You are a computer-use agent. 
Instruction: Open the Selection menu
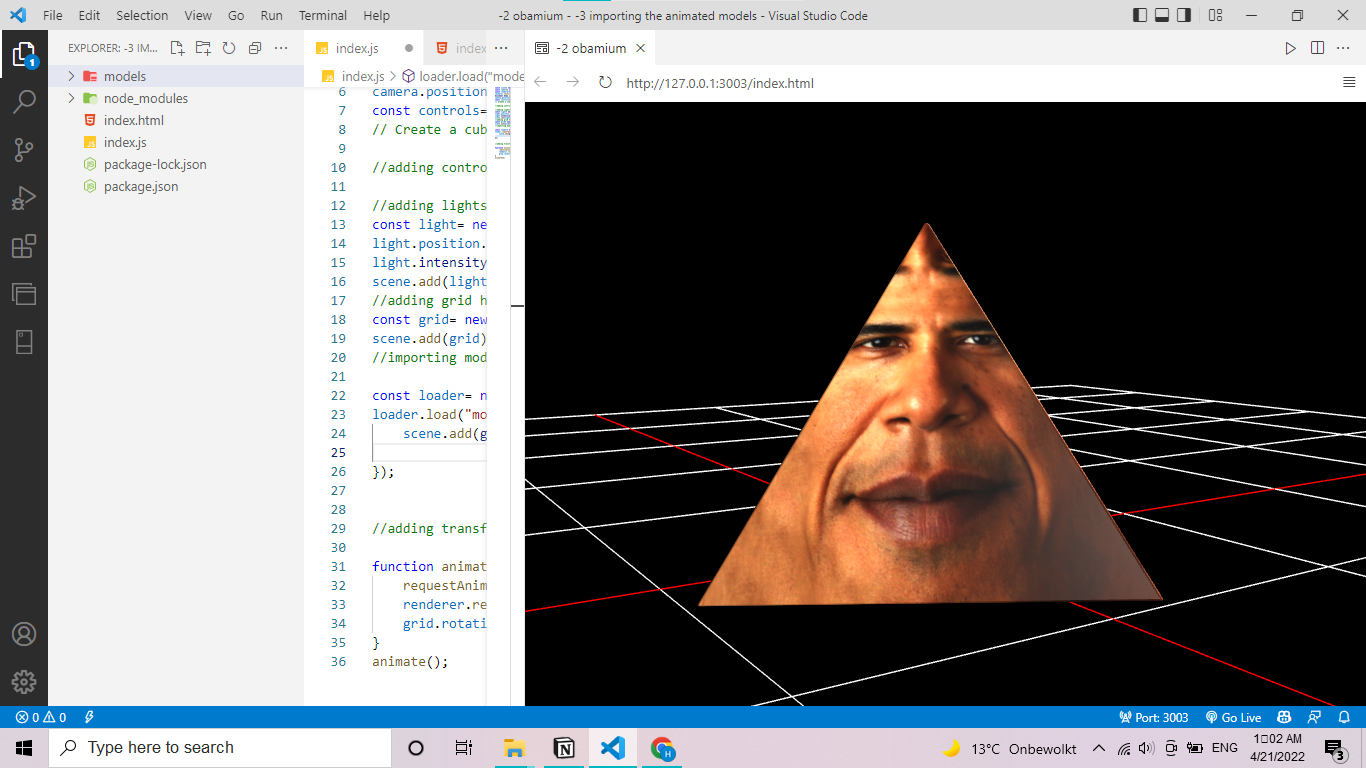142,15
